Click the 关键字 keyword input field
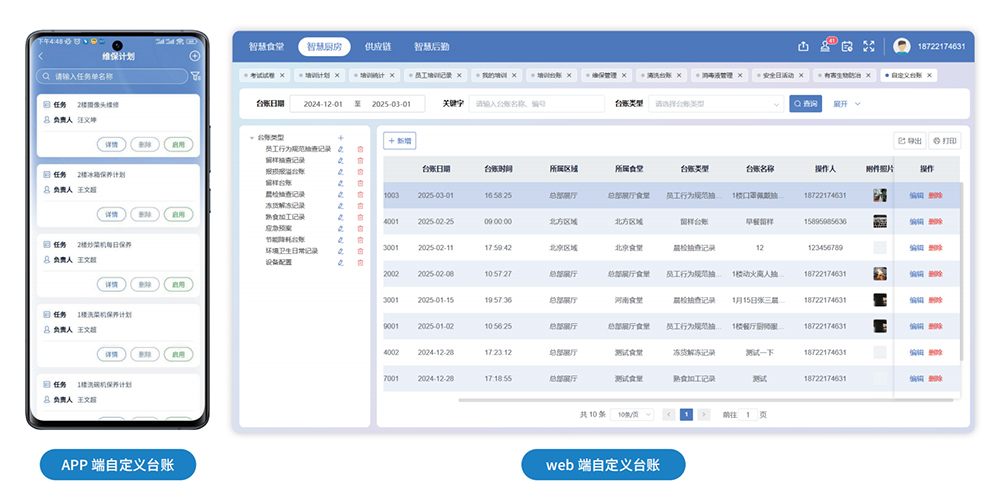 [536, 104]
